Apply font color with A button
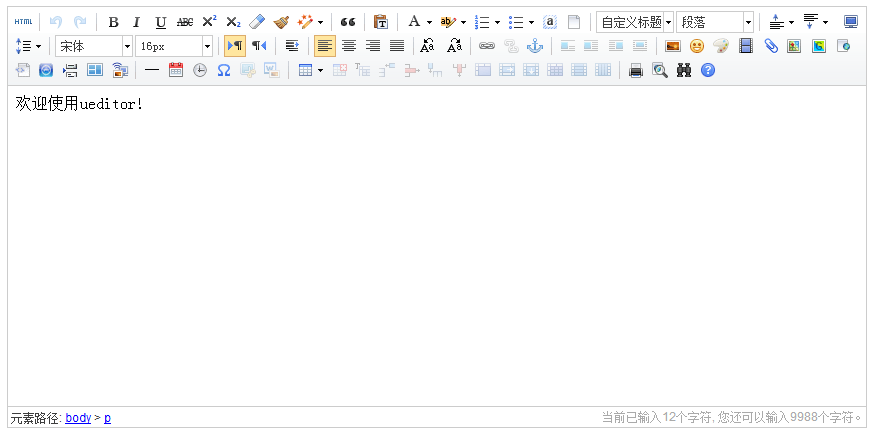875x431 pixels. click(x=414, y=22)
